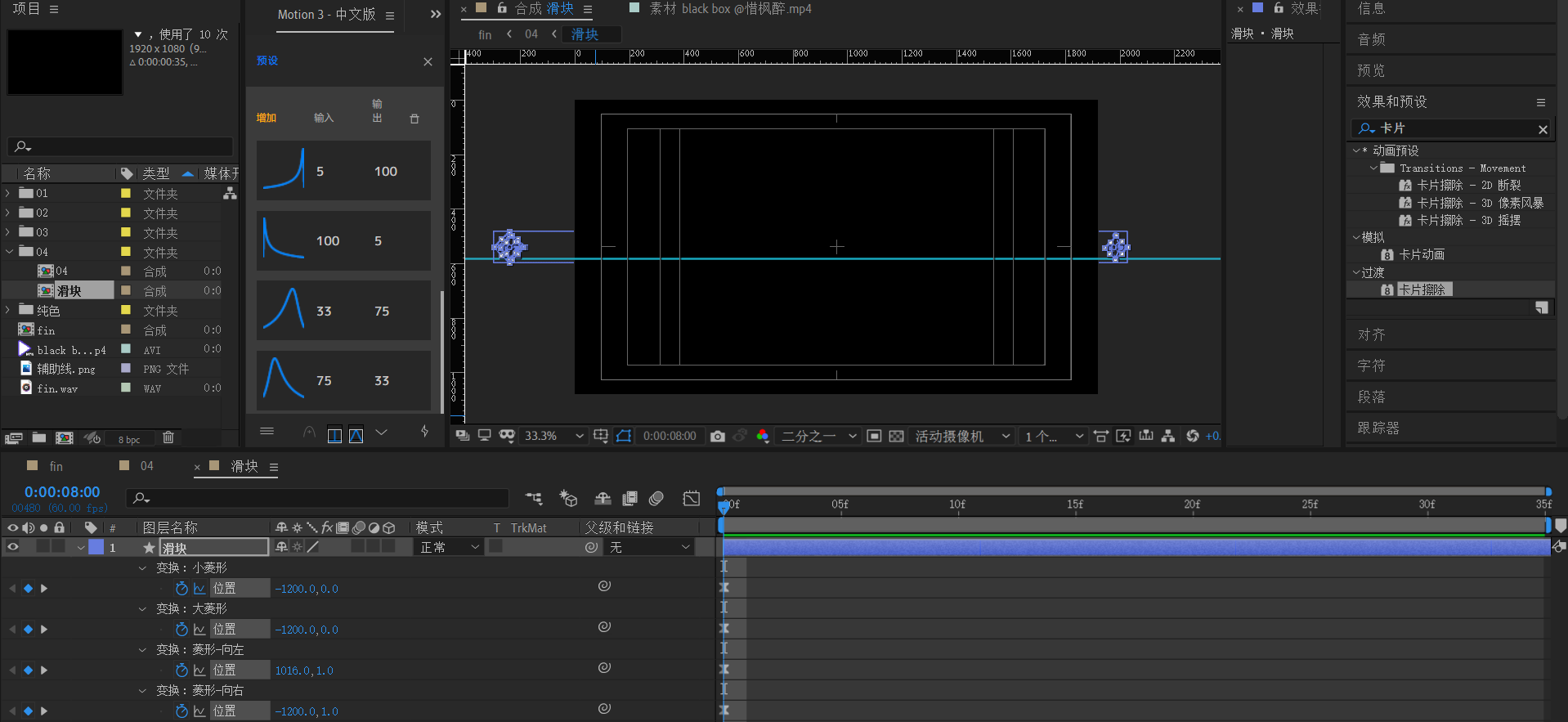Toggle the Region of Interest button
The width and height of the screenshot is (1568, 722).
coord(874,436)
